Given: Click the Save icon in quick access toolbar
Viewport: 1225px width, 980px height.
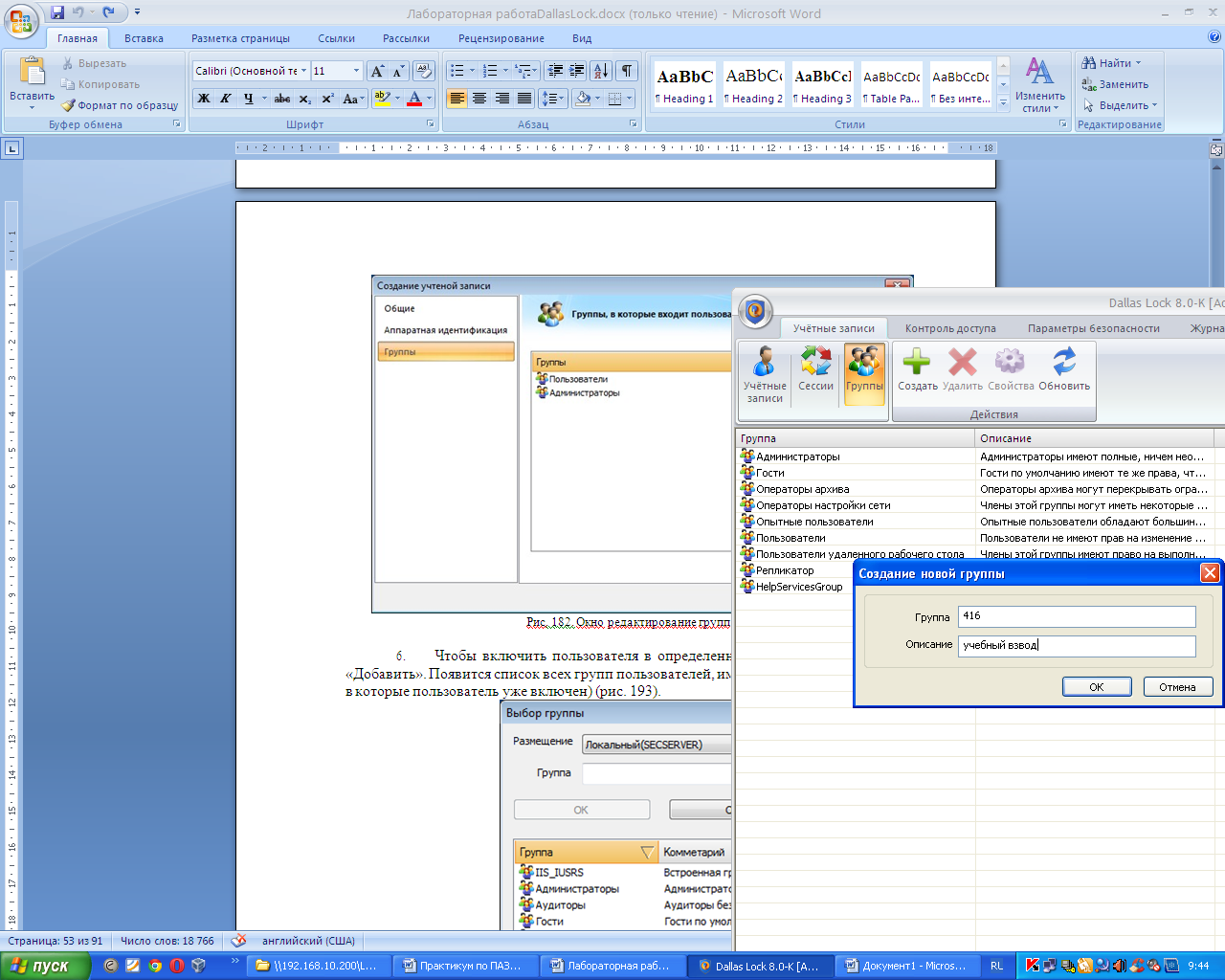Looking at the screenshot, I should coord(57,12).
